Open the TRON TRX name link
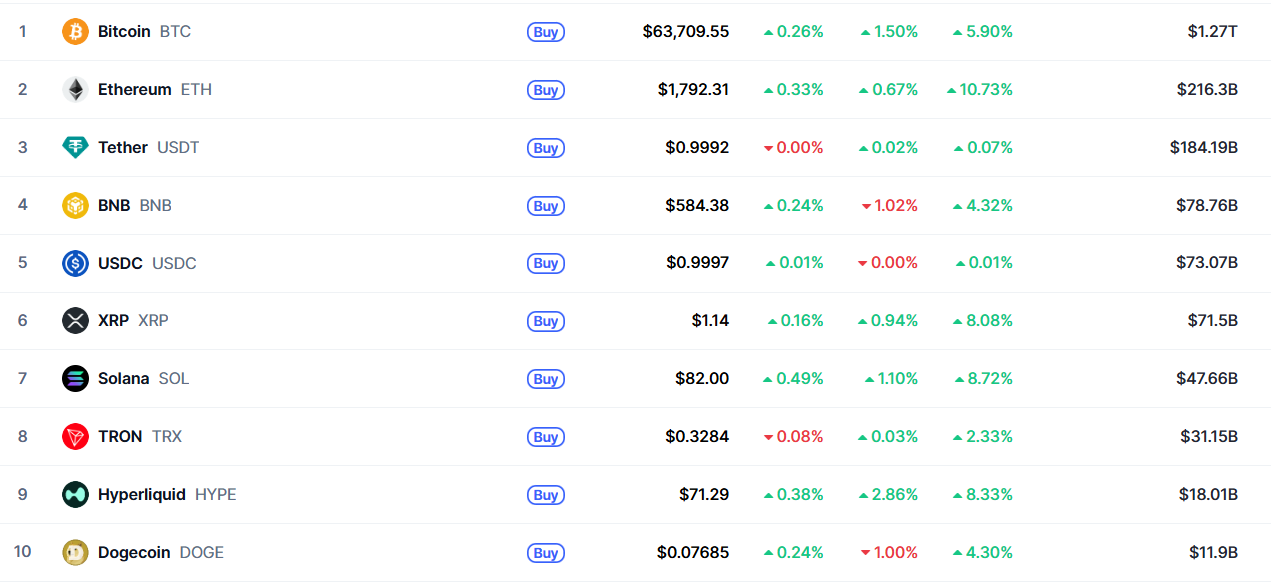1271x582 pixels. point(140,436)
